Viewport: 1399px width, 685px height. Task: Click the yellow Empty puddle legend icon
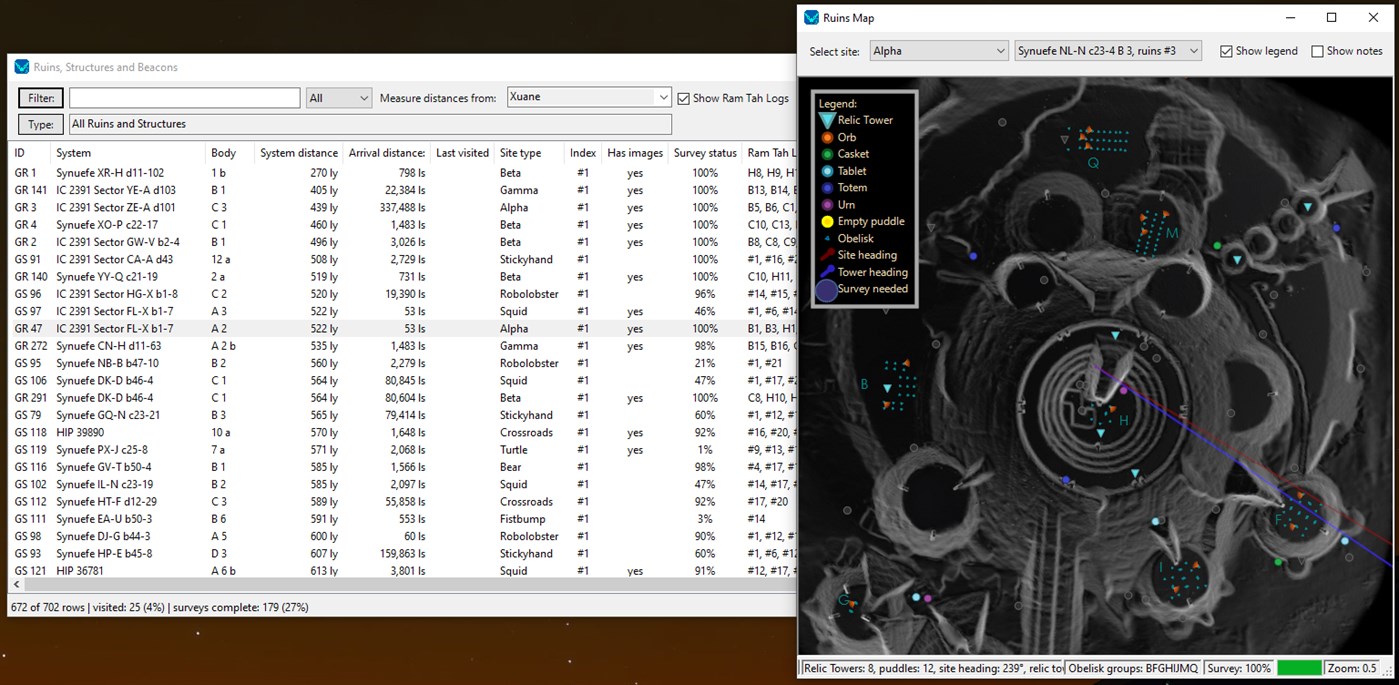[x=825, y=221]
